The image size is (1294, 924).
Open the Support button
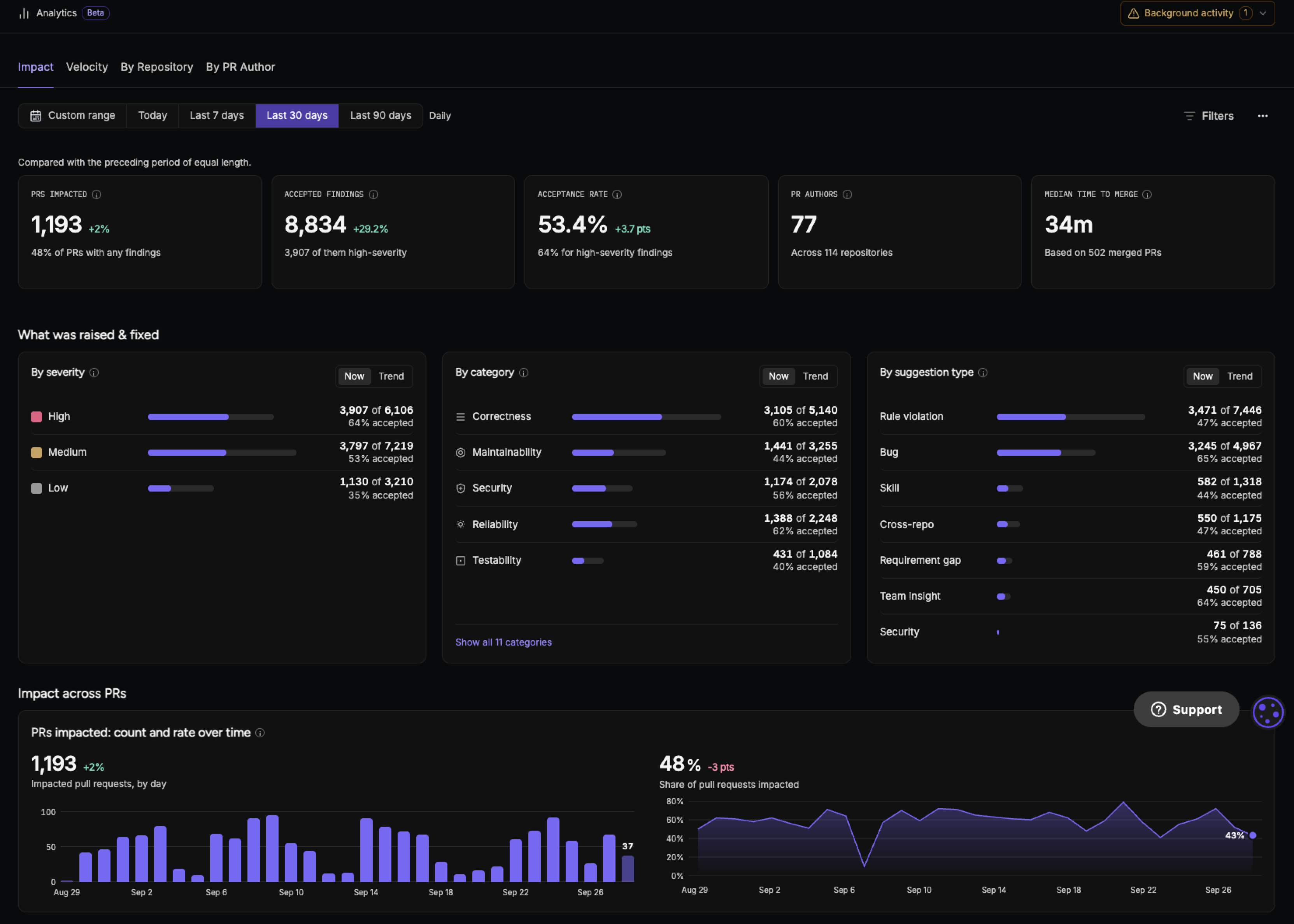click(1187, 709)
